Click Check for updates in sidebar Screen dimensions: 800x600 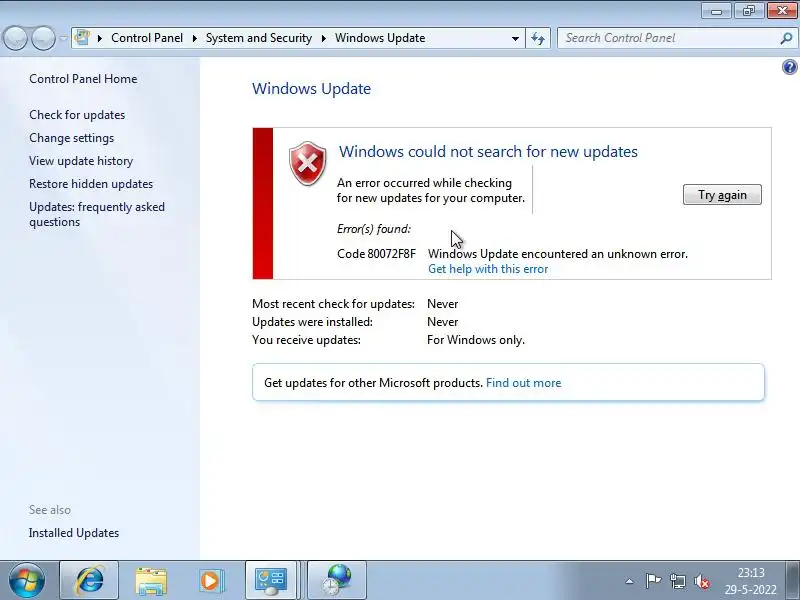click(x=77, y=115)
